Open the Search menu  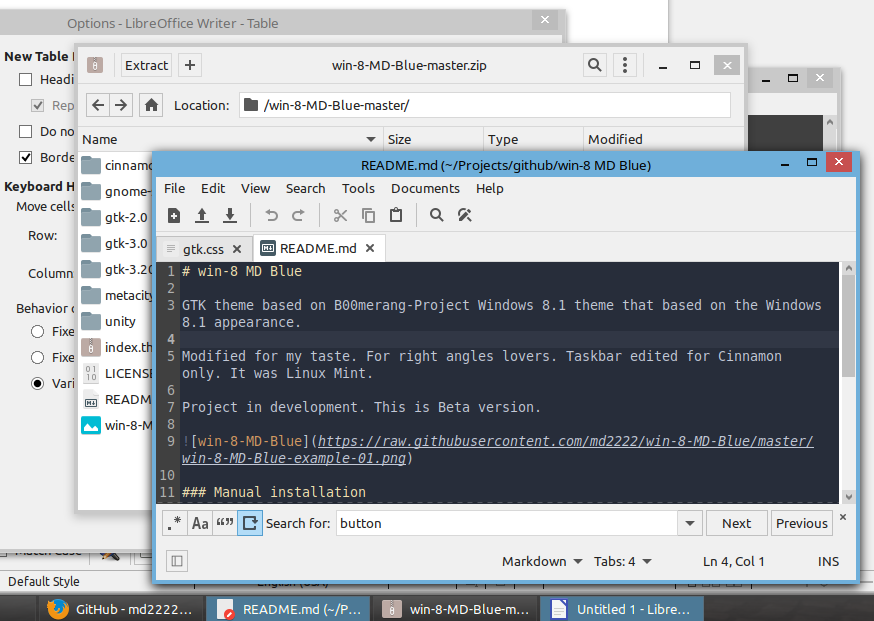[x=305, y=188]
